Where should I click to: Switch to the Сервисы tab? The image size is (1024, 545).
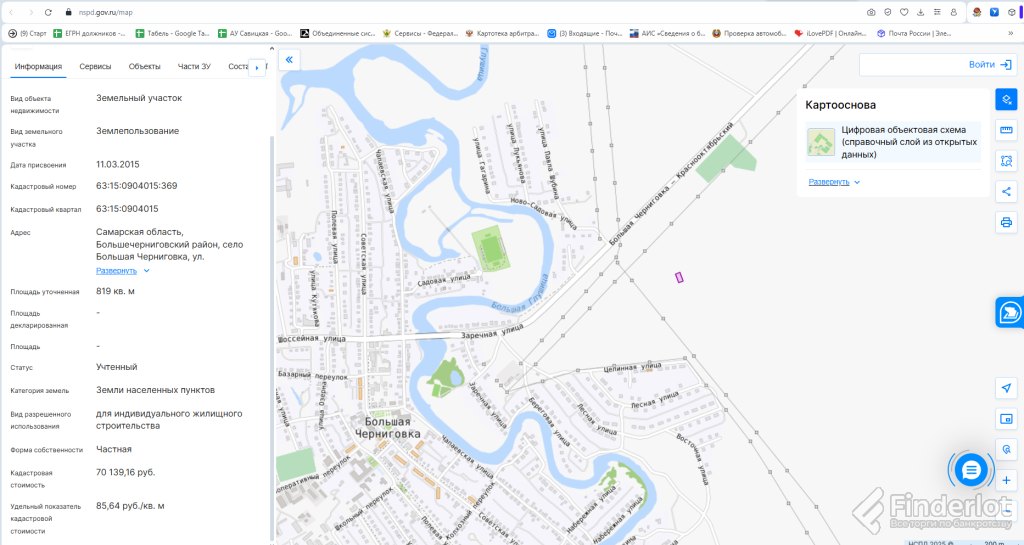(x=95, y=67)
